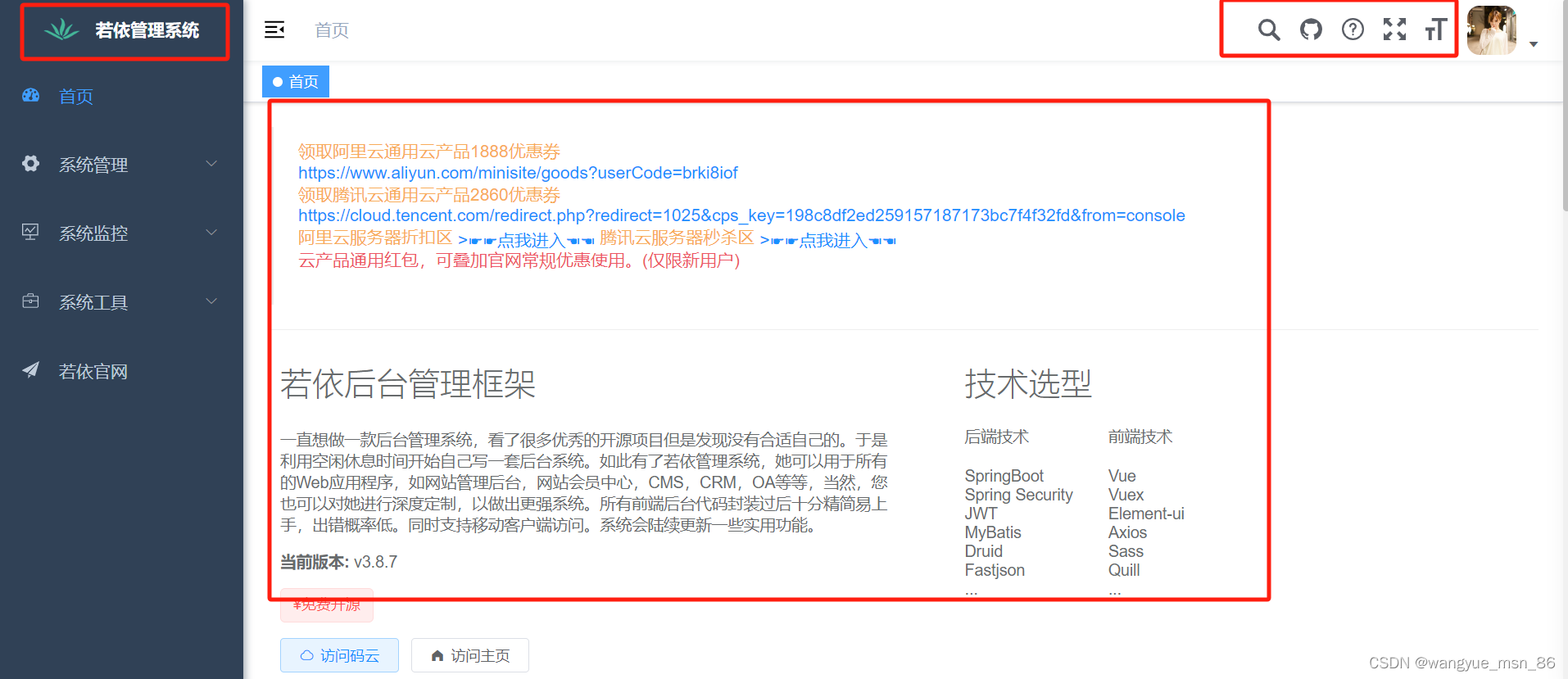Click the 访问码云 button
Viewport: 1568px width, 679px height.
click(x=339, y=655)
